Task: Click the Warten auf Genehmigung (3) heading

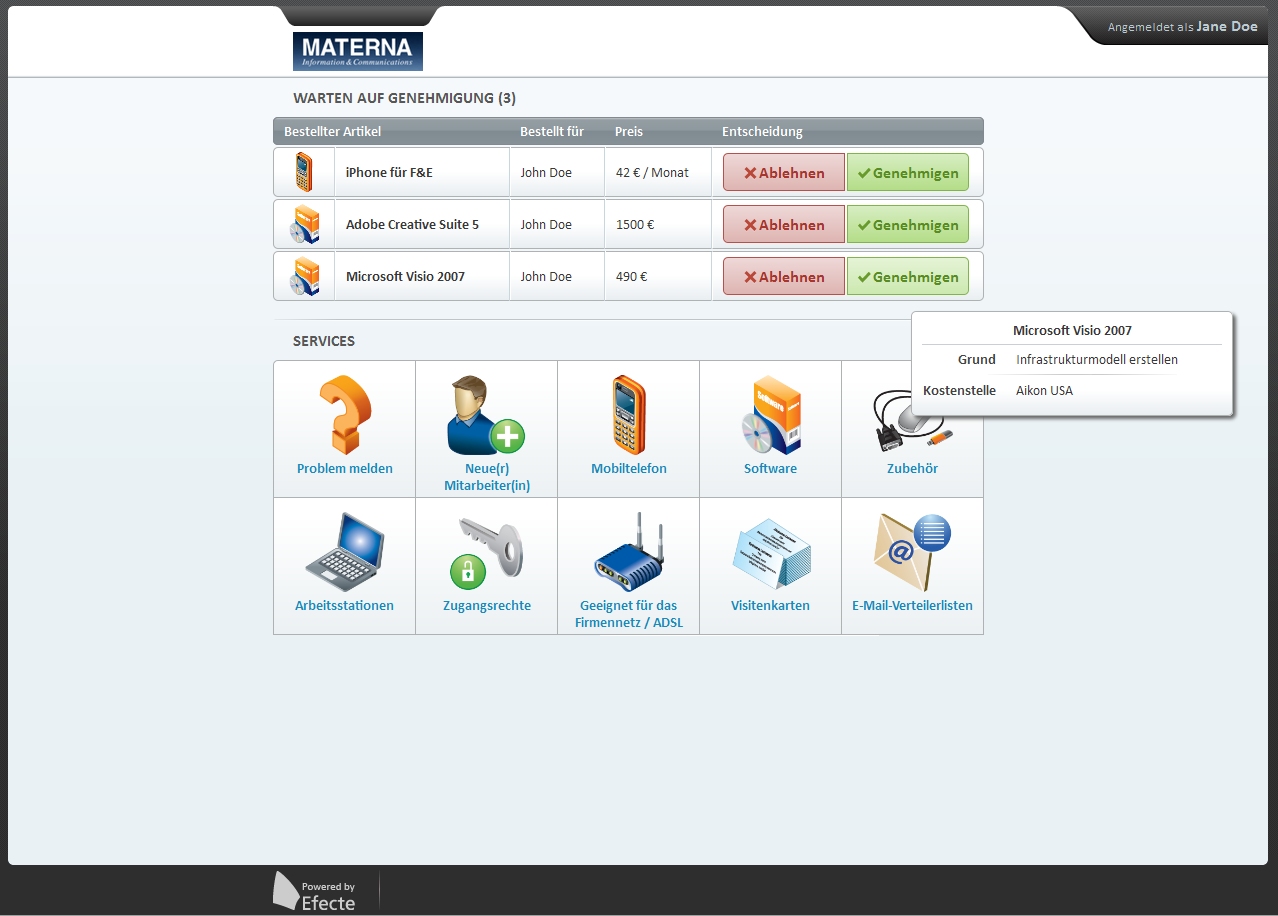Action: (404, 98)
